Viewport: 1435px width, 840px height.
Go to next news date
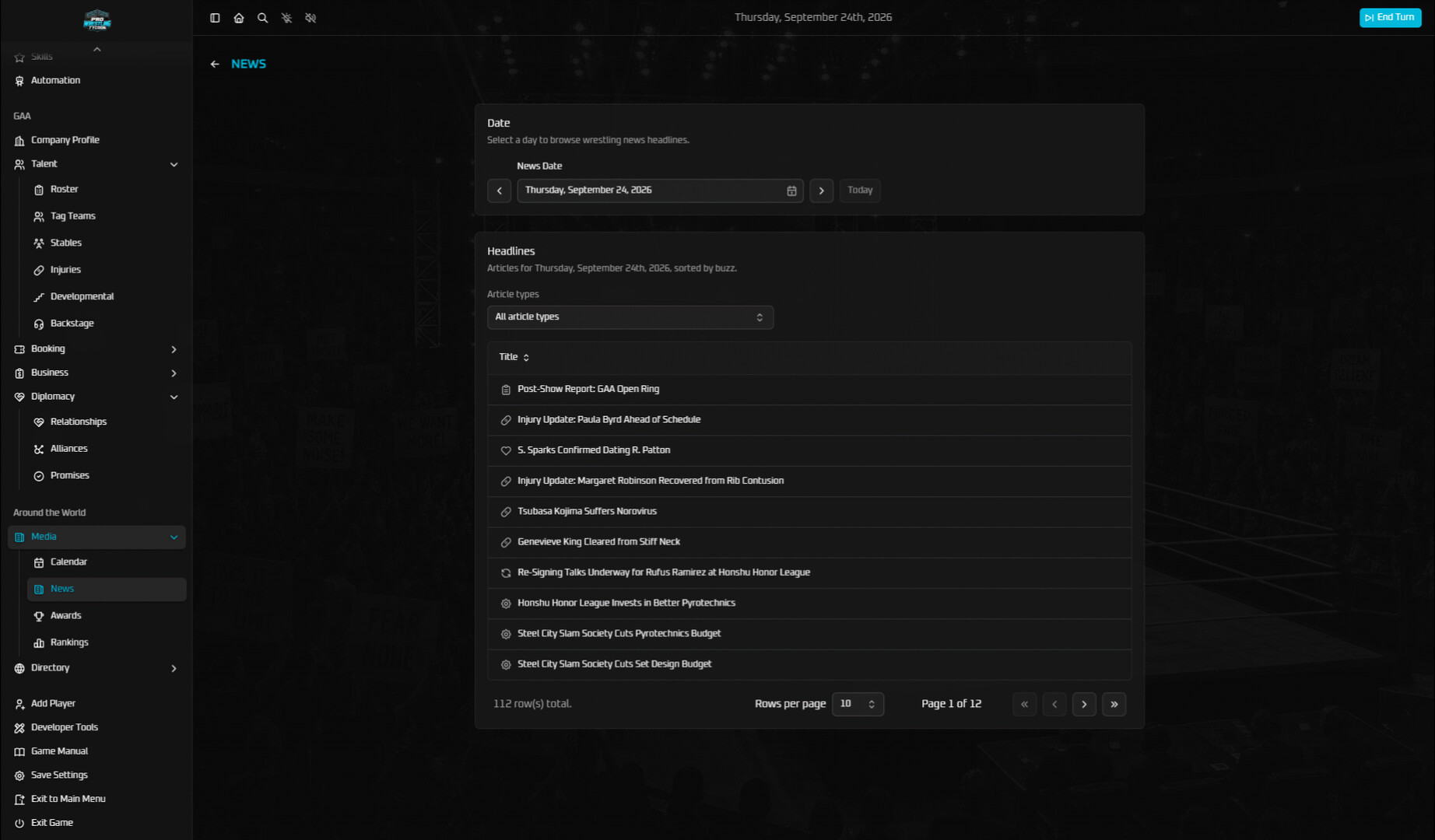(x=822, y=191)
